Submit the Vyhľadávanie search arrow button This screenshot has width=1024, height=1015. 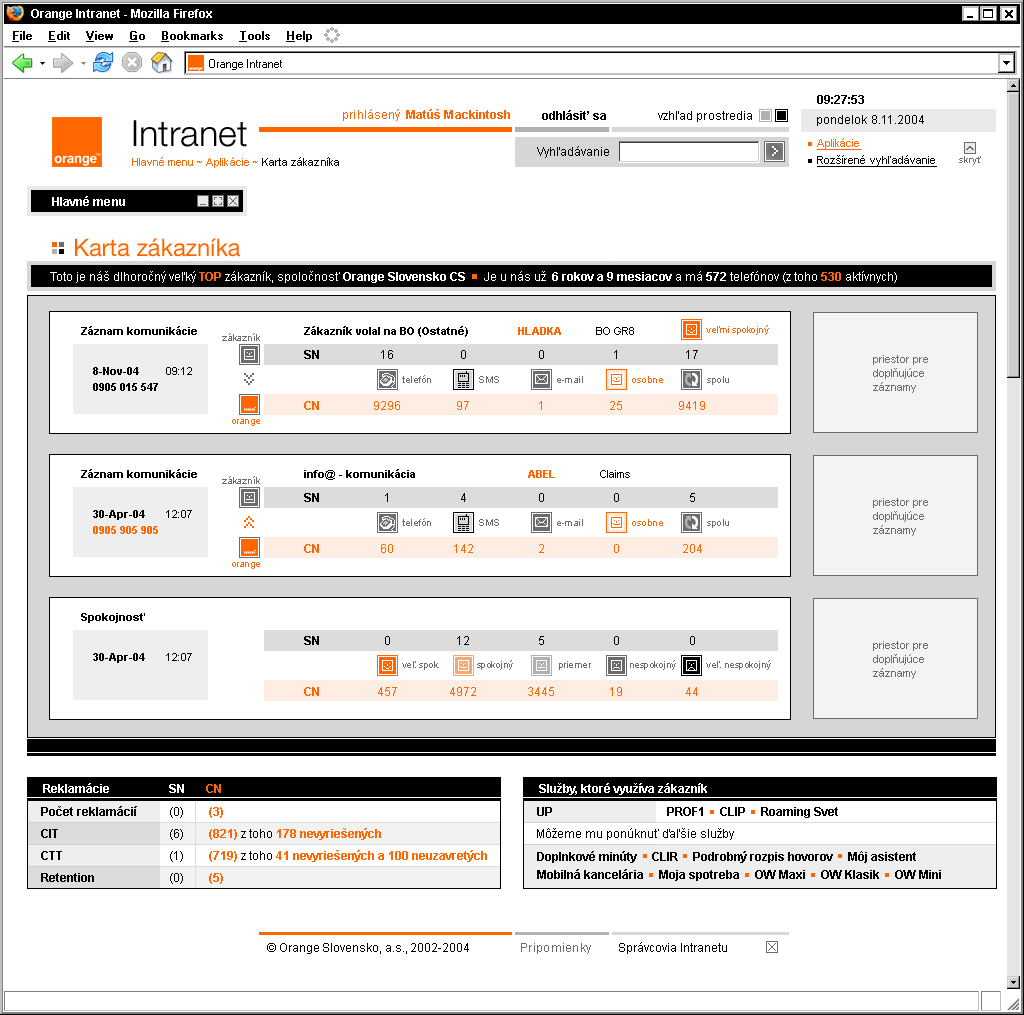tap(775, 152)
